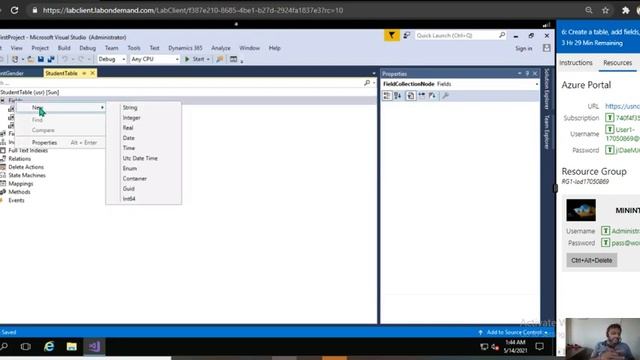Click the feedback icon beside Quick Launch
The image size is (640, 360).
[x=407, y=36]
